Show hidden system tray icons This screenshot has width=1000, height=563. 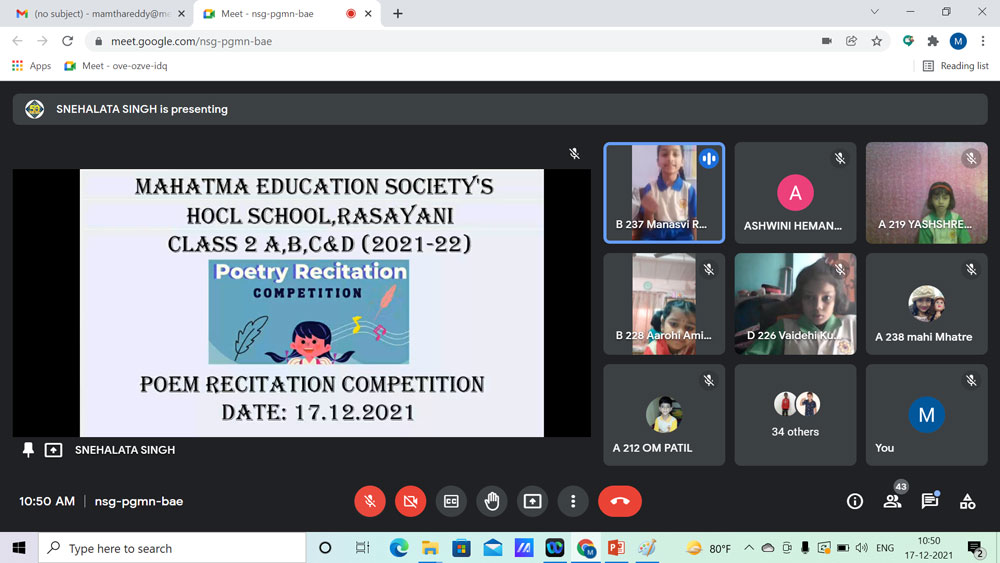click(748, 548)
